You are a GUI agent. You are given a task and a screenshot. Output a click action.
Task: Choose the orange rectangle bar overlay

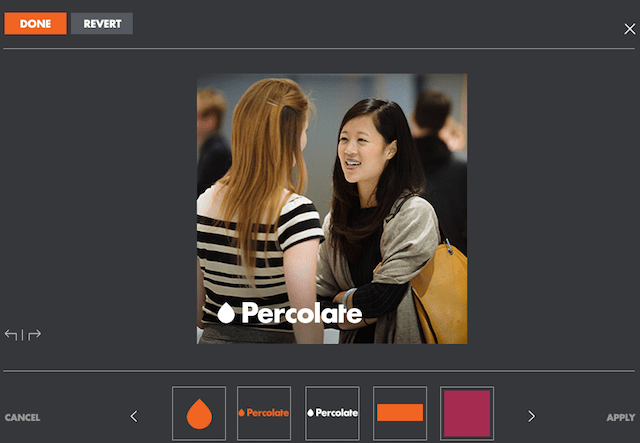(x=400, y=413)
